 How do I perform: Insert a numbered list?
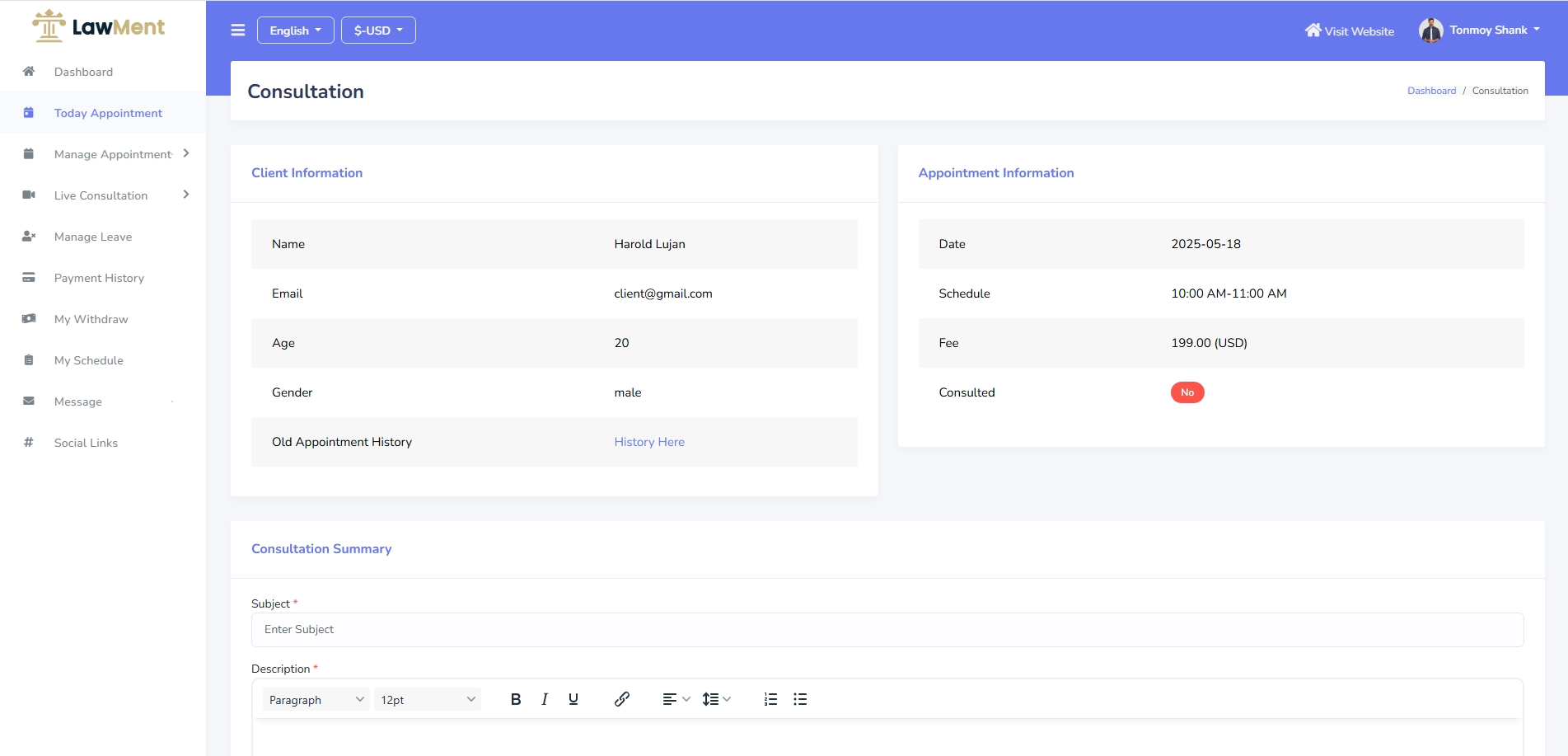pyautogui.click(x=770, y=699)
